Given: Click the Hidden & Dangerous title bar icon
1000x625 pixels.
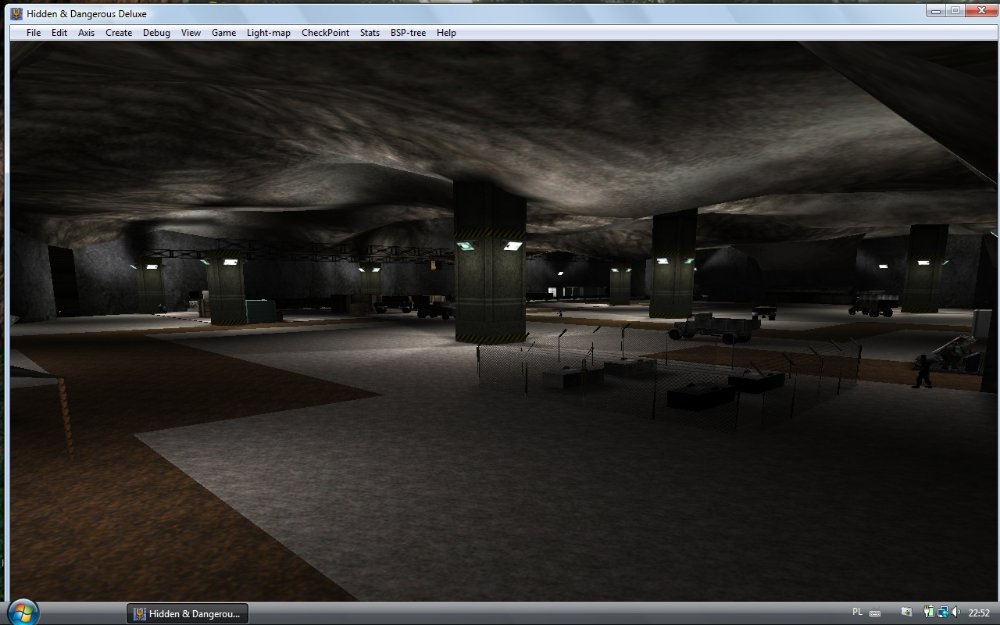Looking at the screenshot, I should coord(17,13).
